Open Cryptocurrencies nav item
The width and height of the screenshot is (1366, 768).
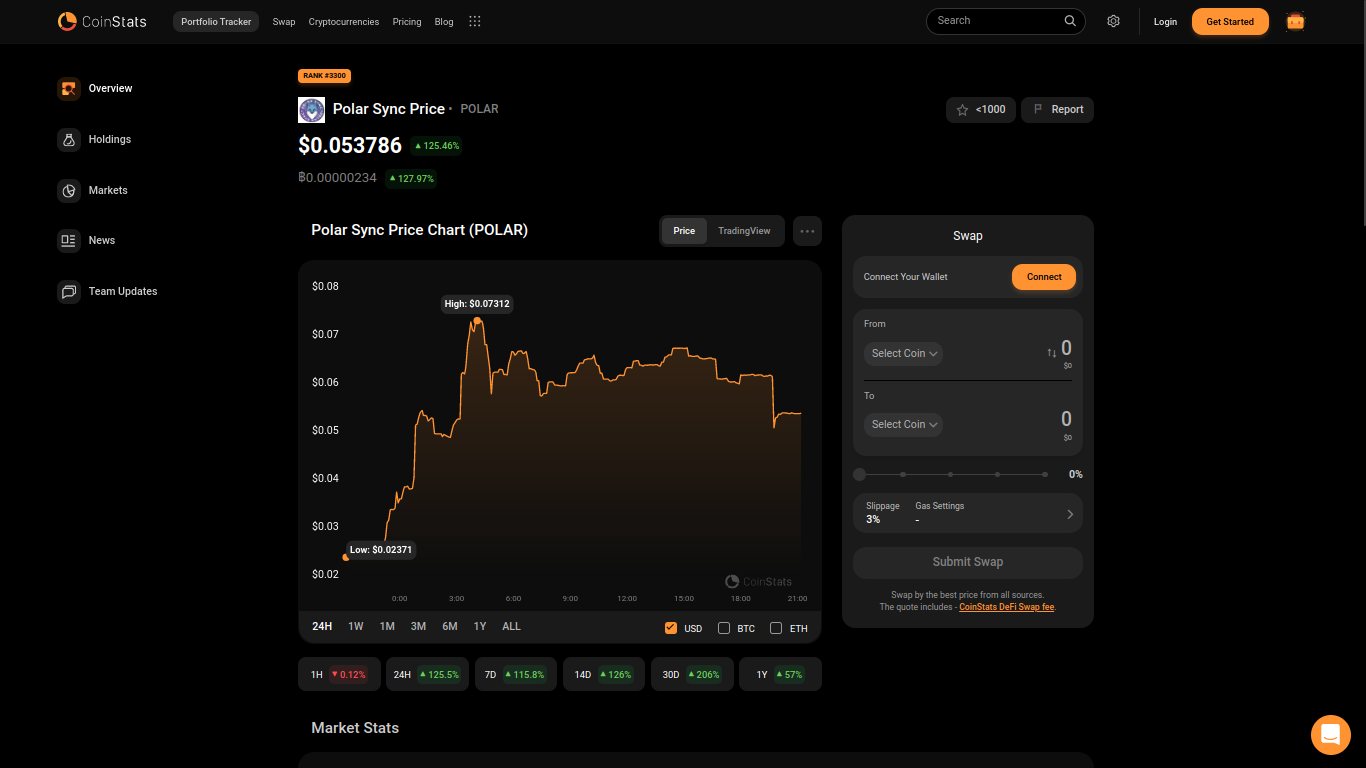[344, 22]
